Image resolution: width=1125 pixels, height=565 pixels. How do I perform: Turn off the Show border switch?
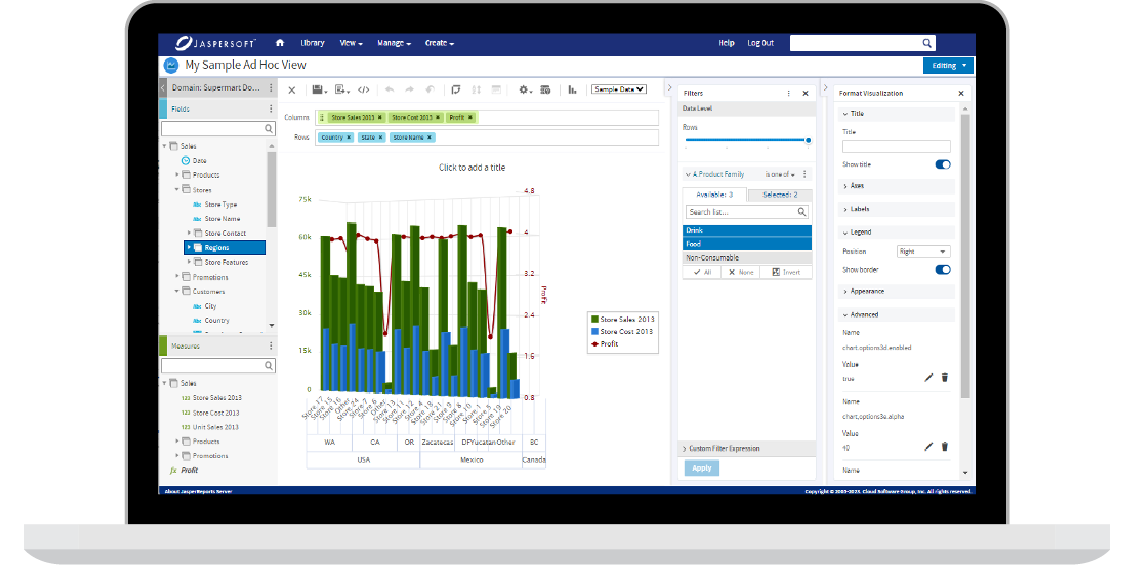coord(942,270)
